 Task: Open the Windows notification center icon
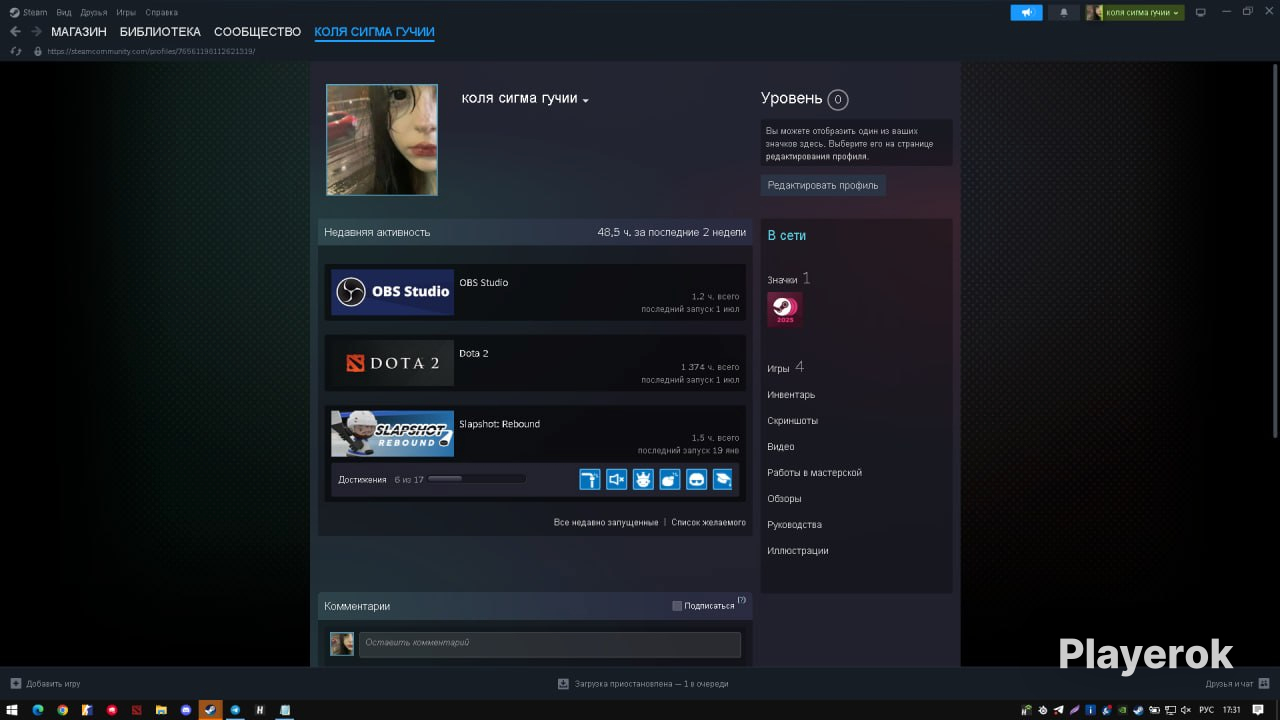click(1259, 710)
